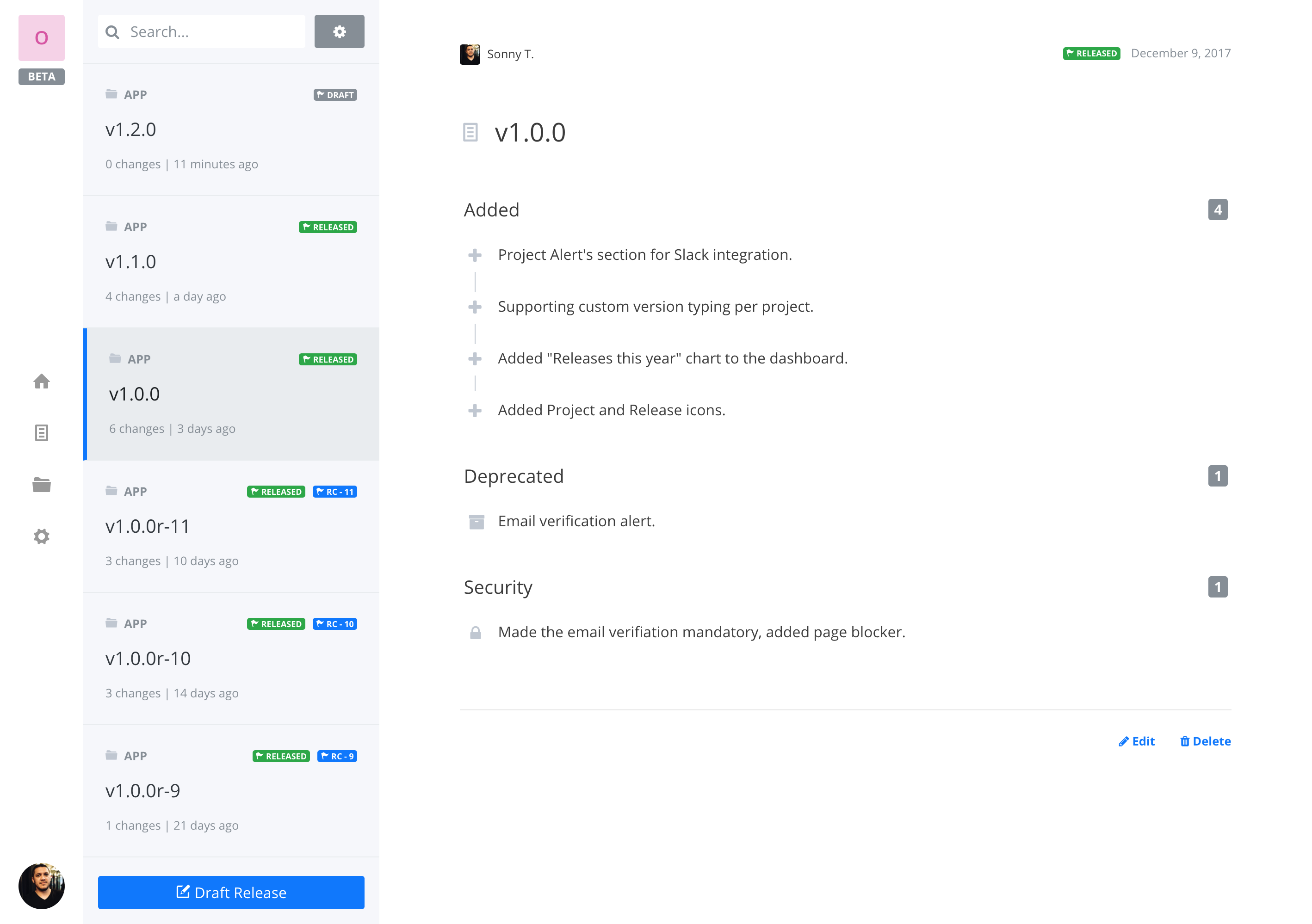
Task: Click the plus icon beside Slack integration entry
Action: coord(474,255)
